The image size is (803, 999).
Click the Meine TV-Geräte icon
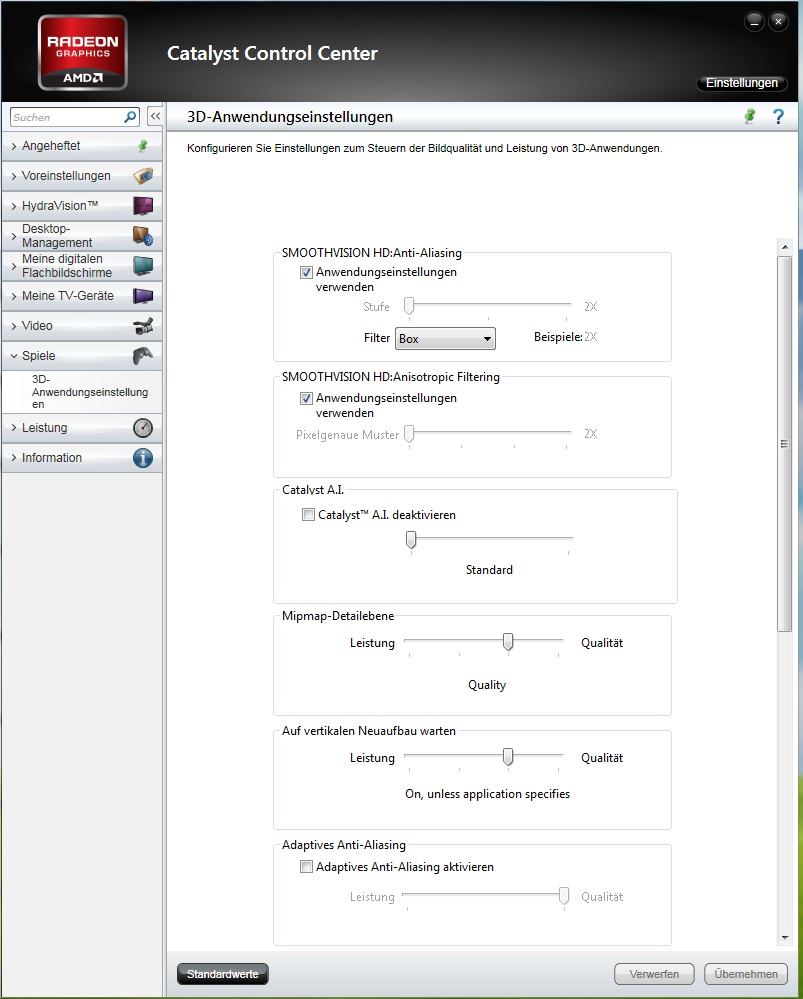pyautogui.click(x=143, y=296)
